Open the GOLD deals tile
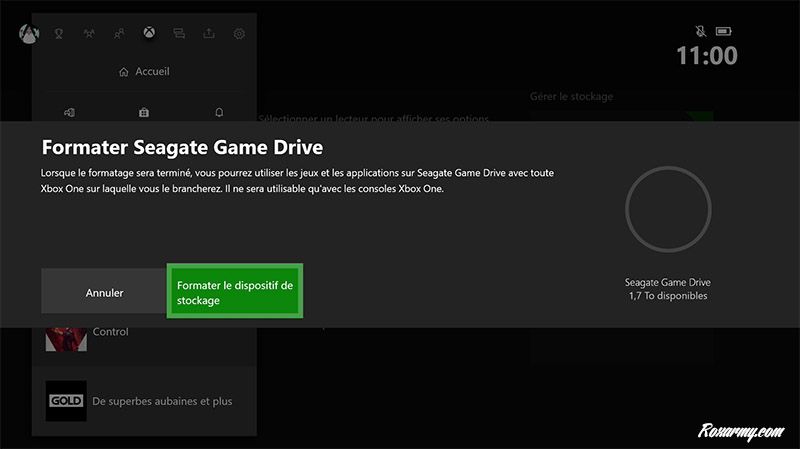 tap(66, 401)
